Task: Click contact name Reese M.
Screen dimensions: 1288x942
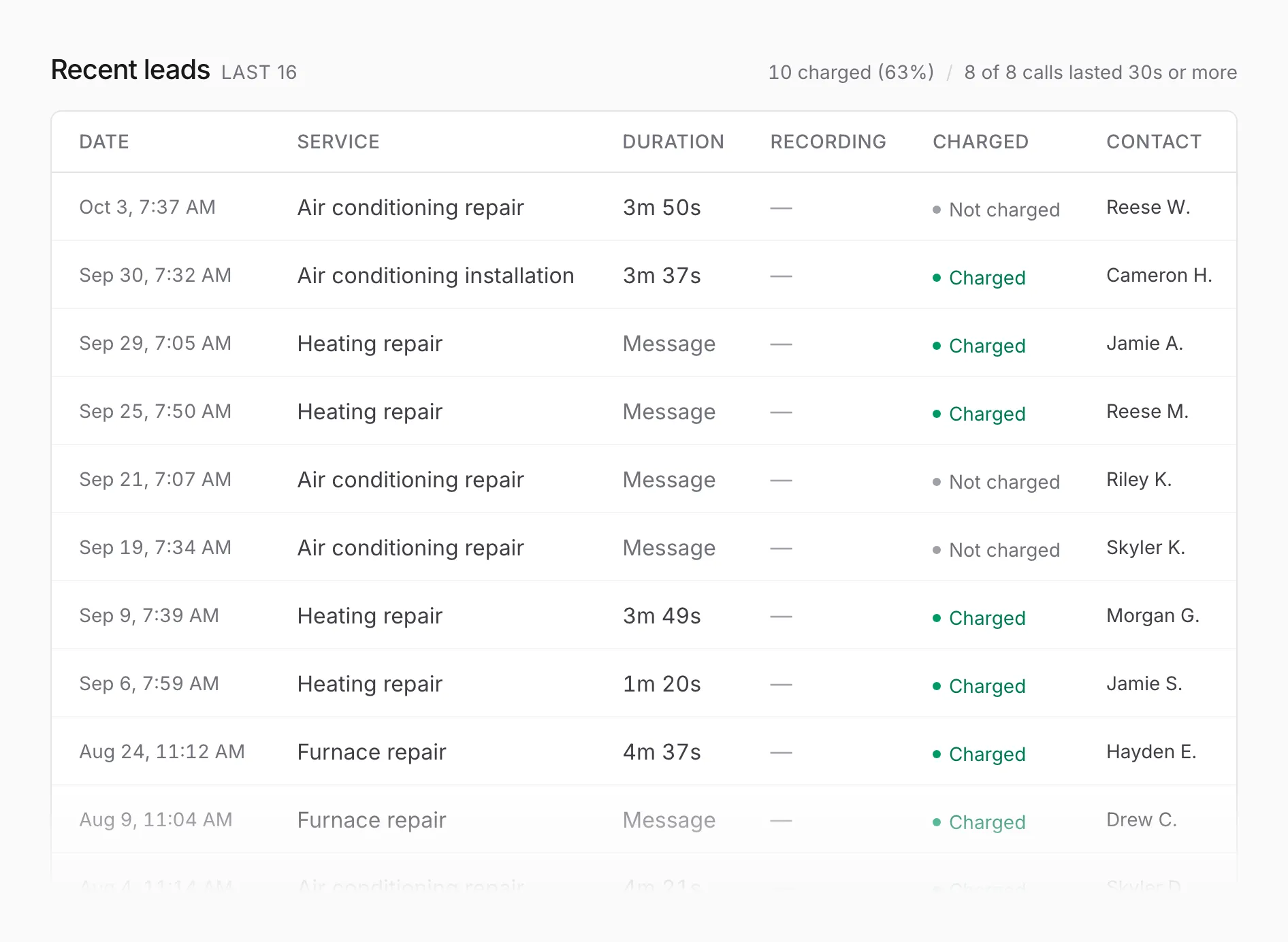Action: click(1147, 411)
